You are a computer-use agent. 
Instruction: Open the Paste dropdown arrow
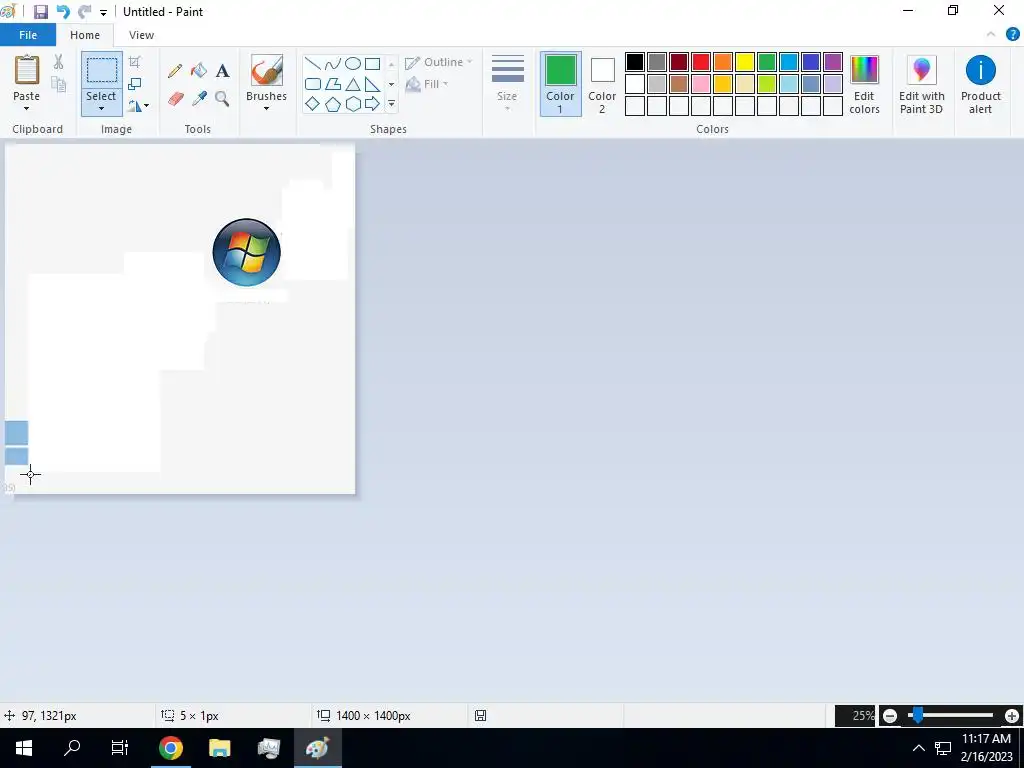(x=27, y=108)
